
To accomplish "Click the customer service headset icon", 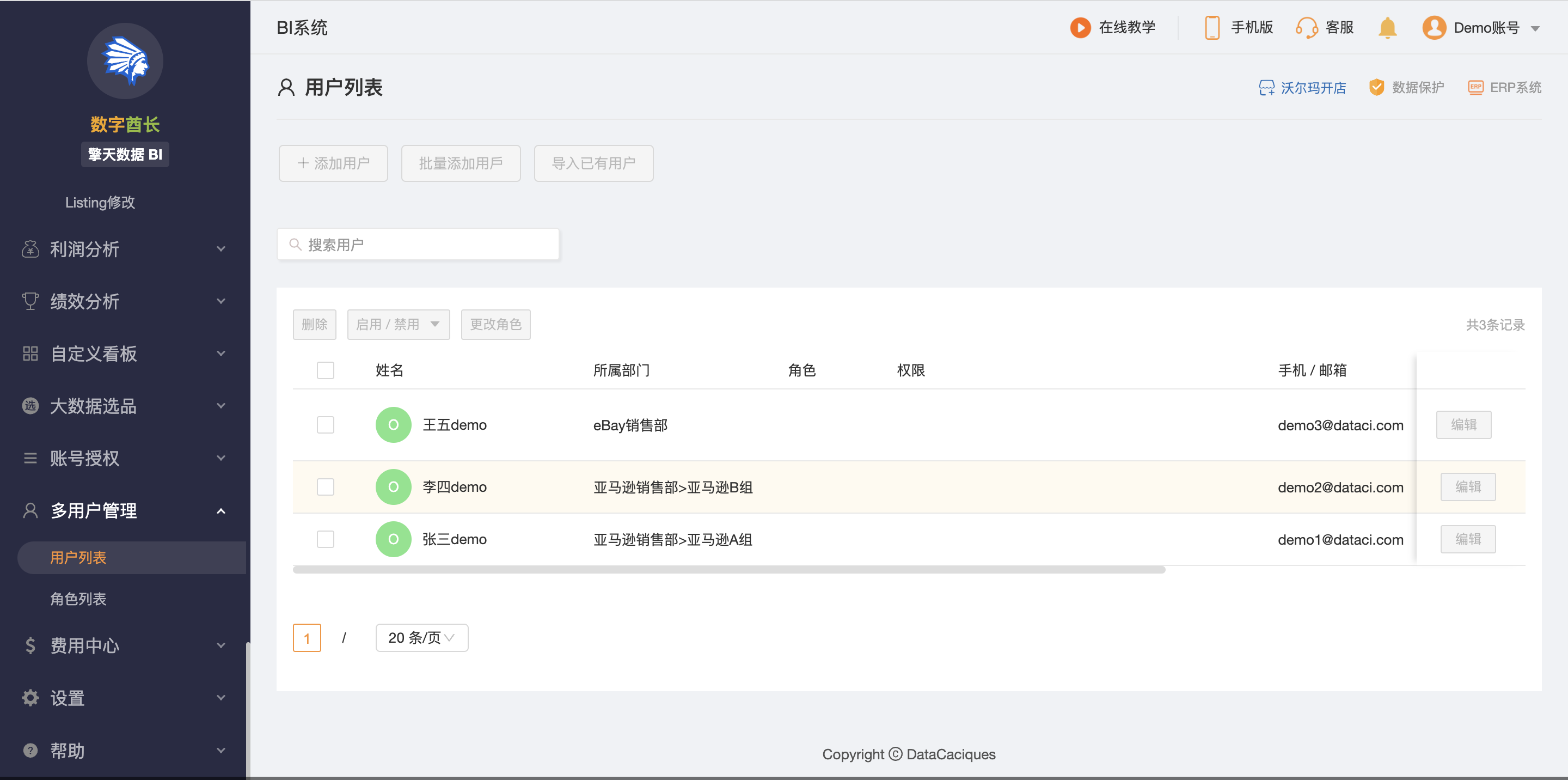I will [1306, 27].
